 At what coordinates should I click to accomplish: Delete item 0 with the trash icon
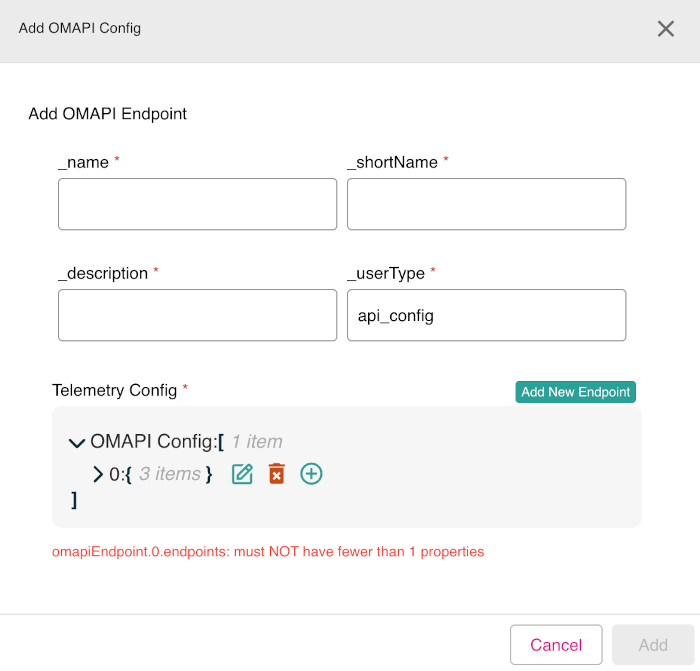[x=277, y=474]
